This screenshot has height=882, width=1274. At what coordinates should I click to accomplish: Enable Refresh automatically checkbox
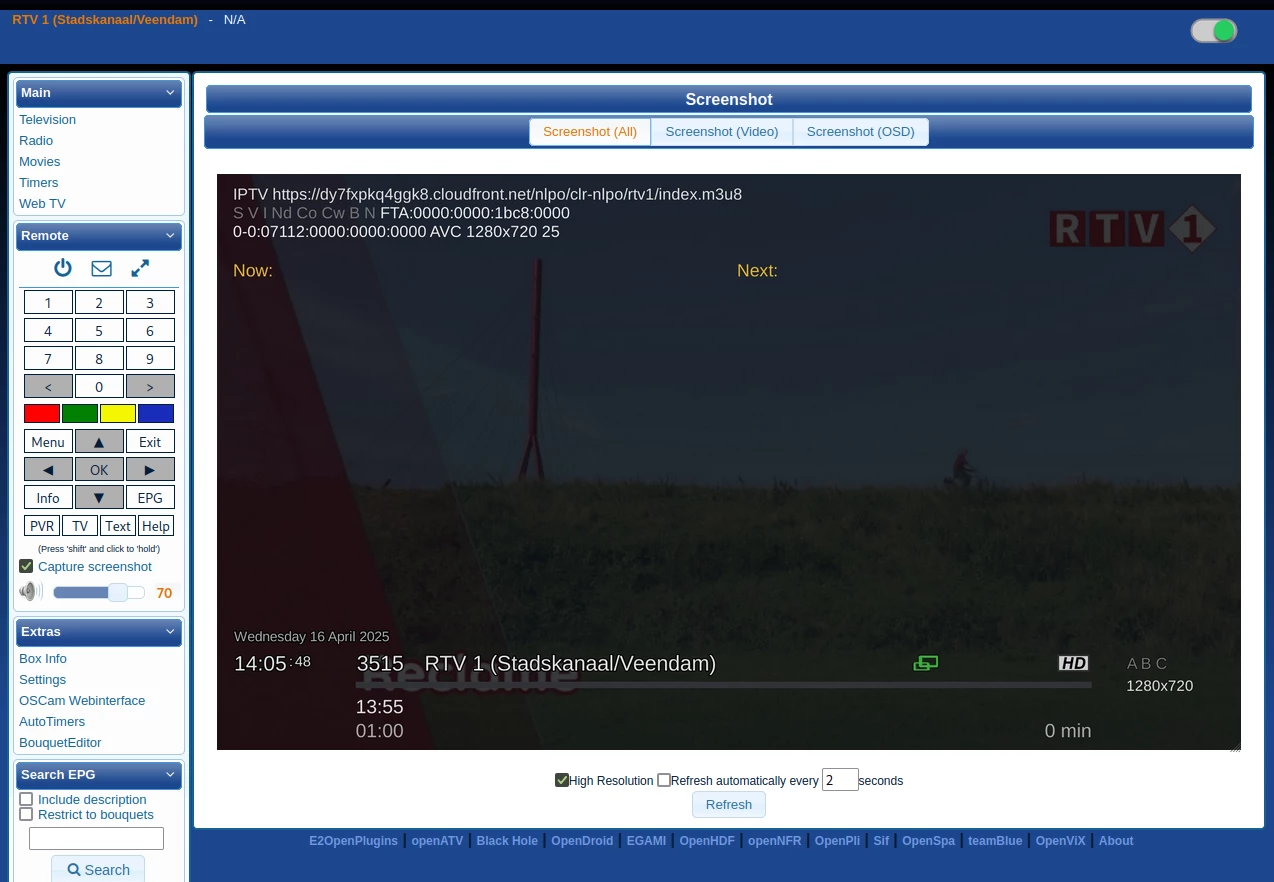pyautogui.click(x=664, y=780)
